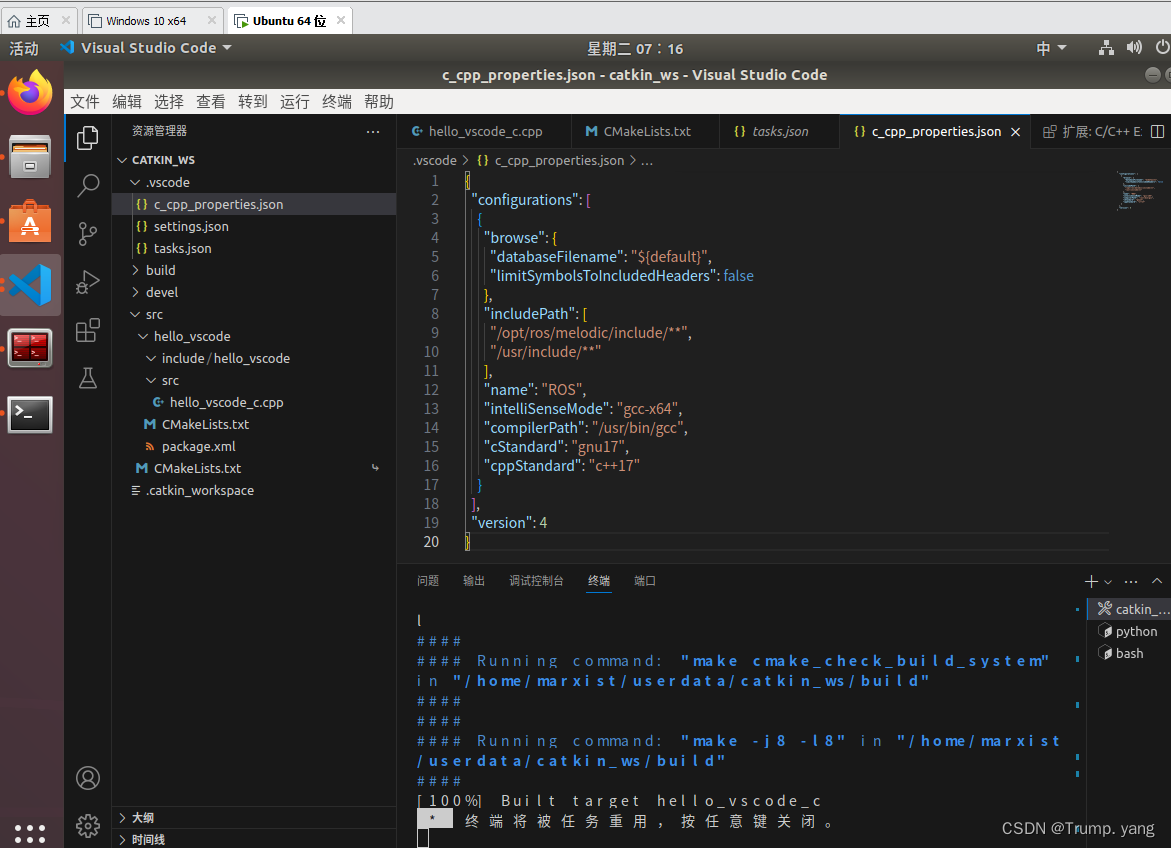Screen dimensions: 1171x848
Task: Split the editor right
Action: tap(1158, 131)
